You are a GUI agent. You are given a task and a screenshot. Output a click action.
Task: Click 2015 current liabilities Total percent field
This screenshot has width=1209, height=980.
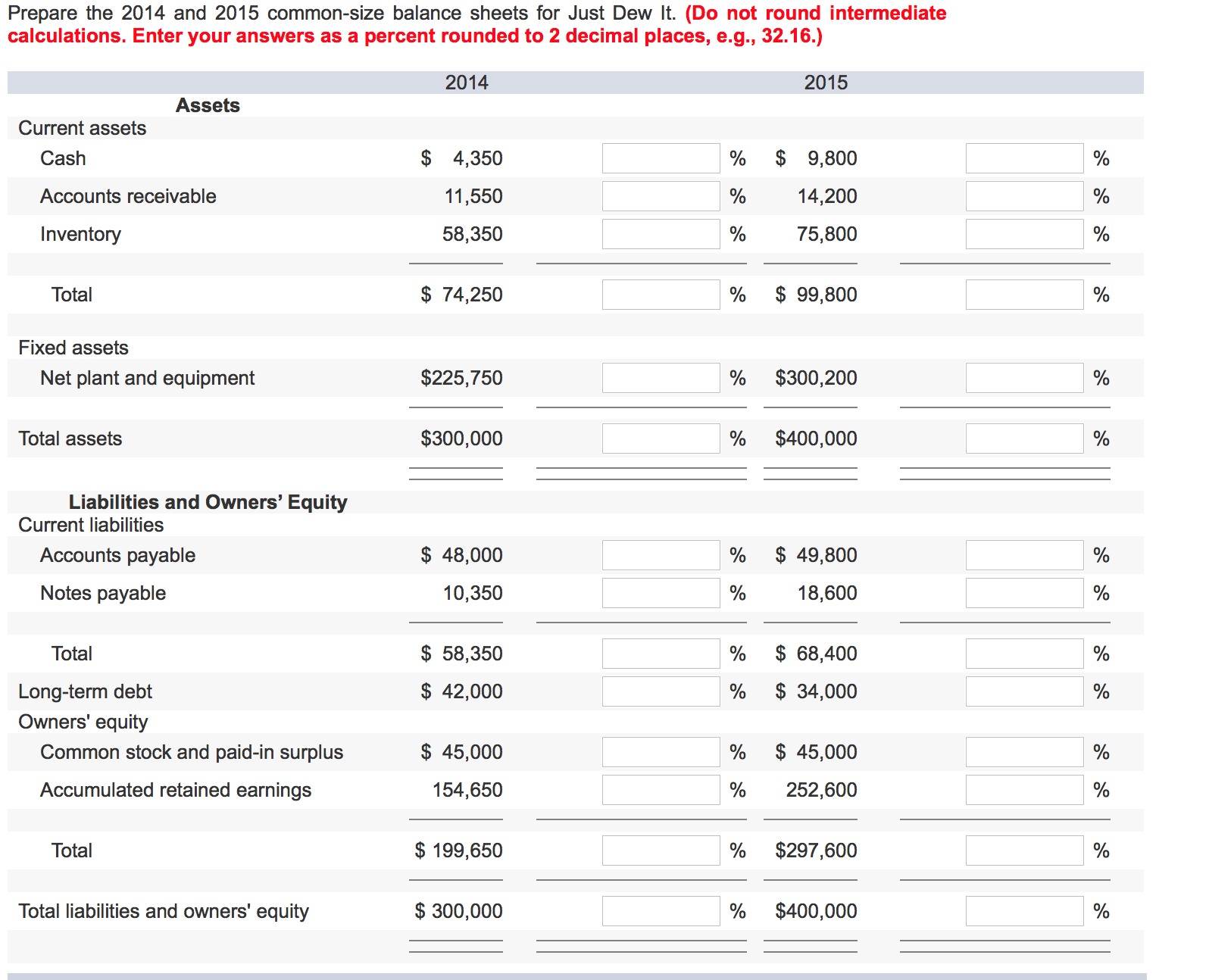pyautogui.click(x=1024, y=654)
